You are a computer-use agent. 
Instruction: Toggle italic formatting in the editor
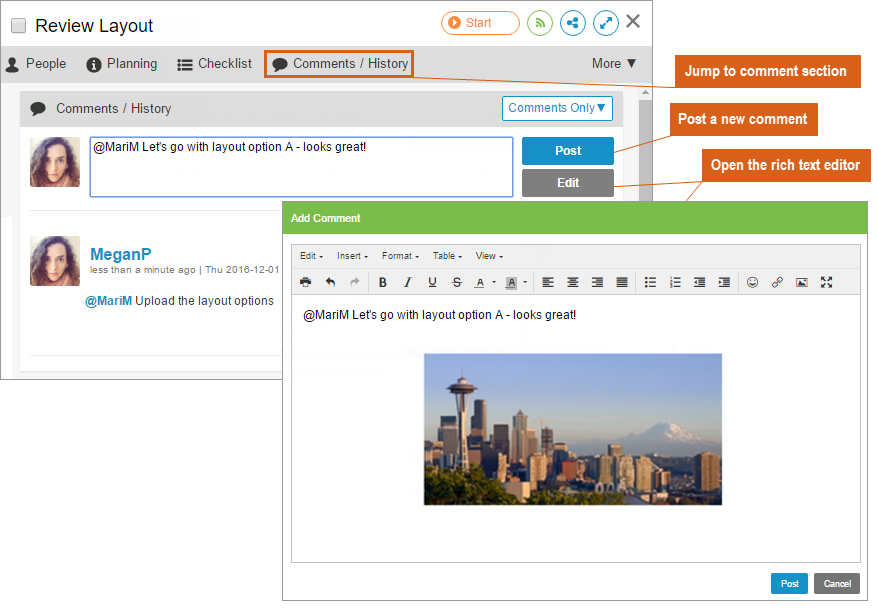click(x=407, y=283)
